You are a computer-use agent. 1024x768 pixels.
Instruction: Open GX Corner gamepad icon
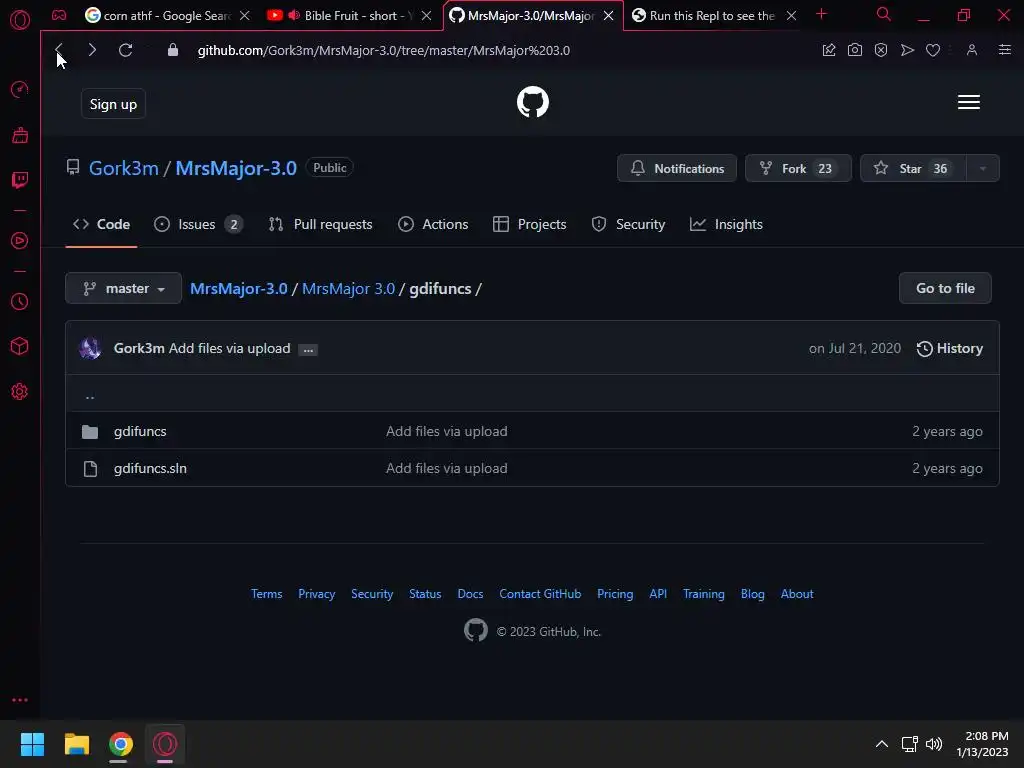coord(59,15)
